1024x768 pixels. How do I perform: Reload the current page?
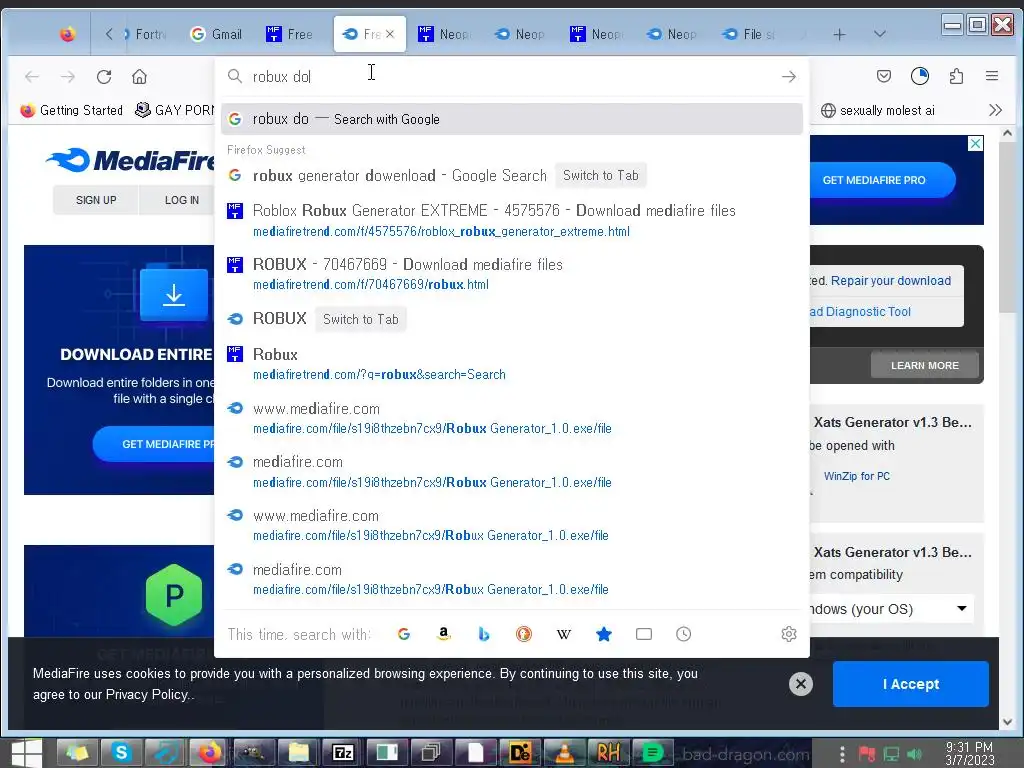pyautogui.click(x=104, y=76)
